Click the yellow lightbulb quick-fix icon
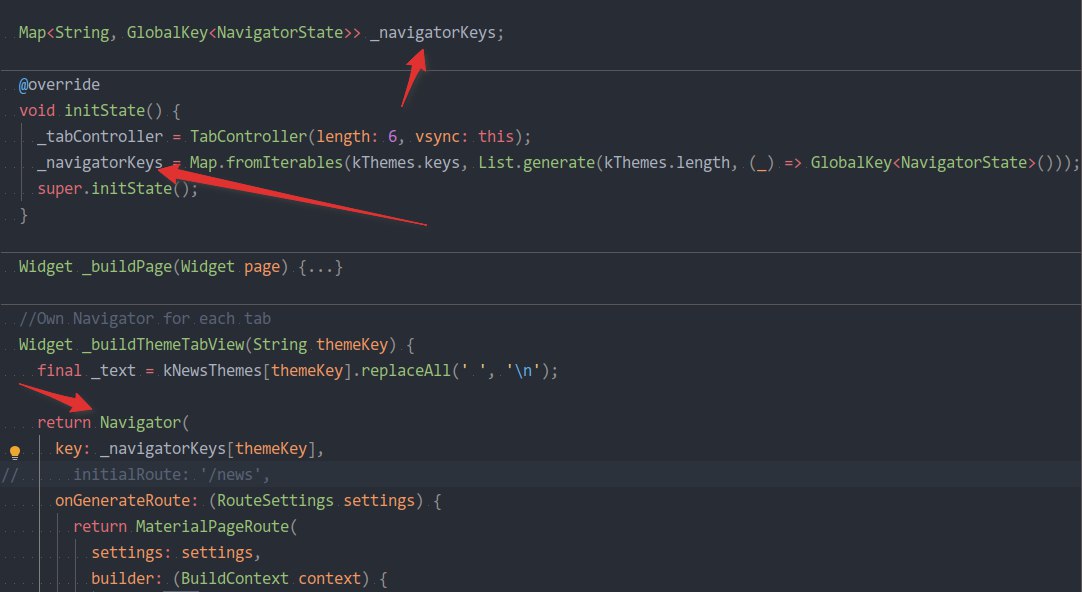This screenshot has height=592, width=1082. tap(14, 452)
